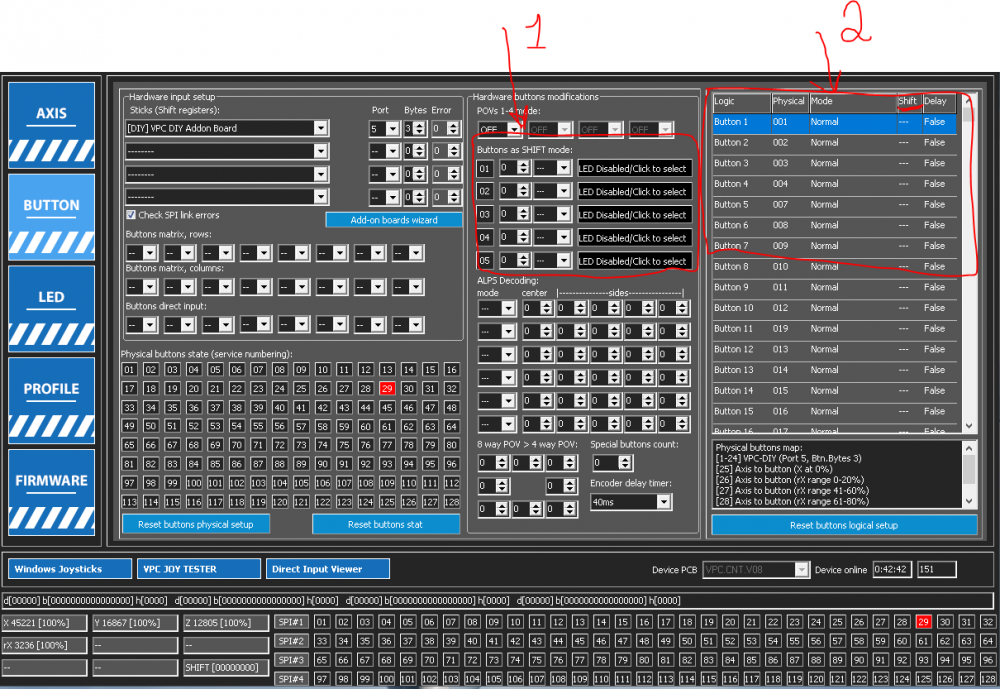Select physical button 128 in state grid
The height and width of the screenshot is (689, 1000).
[x=452, y=502]
